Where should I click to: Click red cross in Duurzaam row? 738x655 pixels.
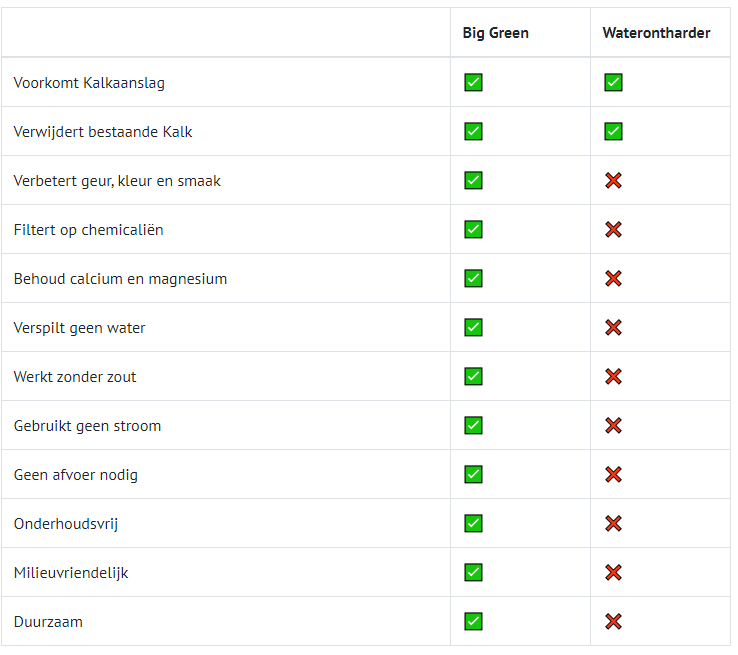613,621
